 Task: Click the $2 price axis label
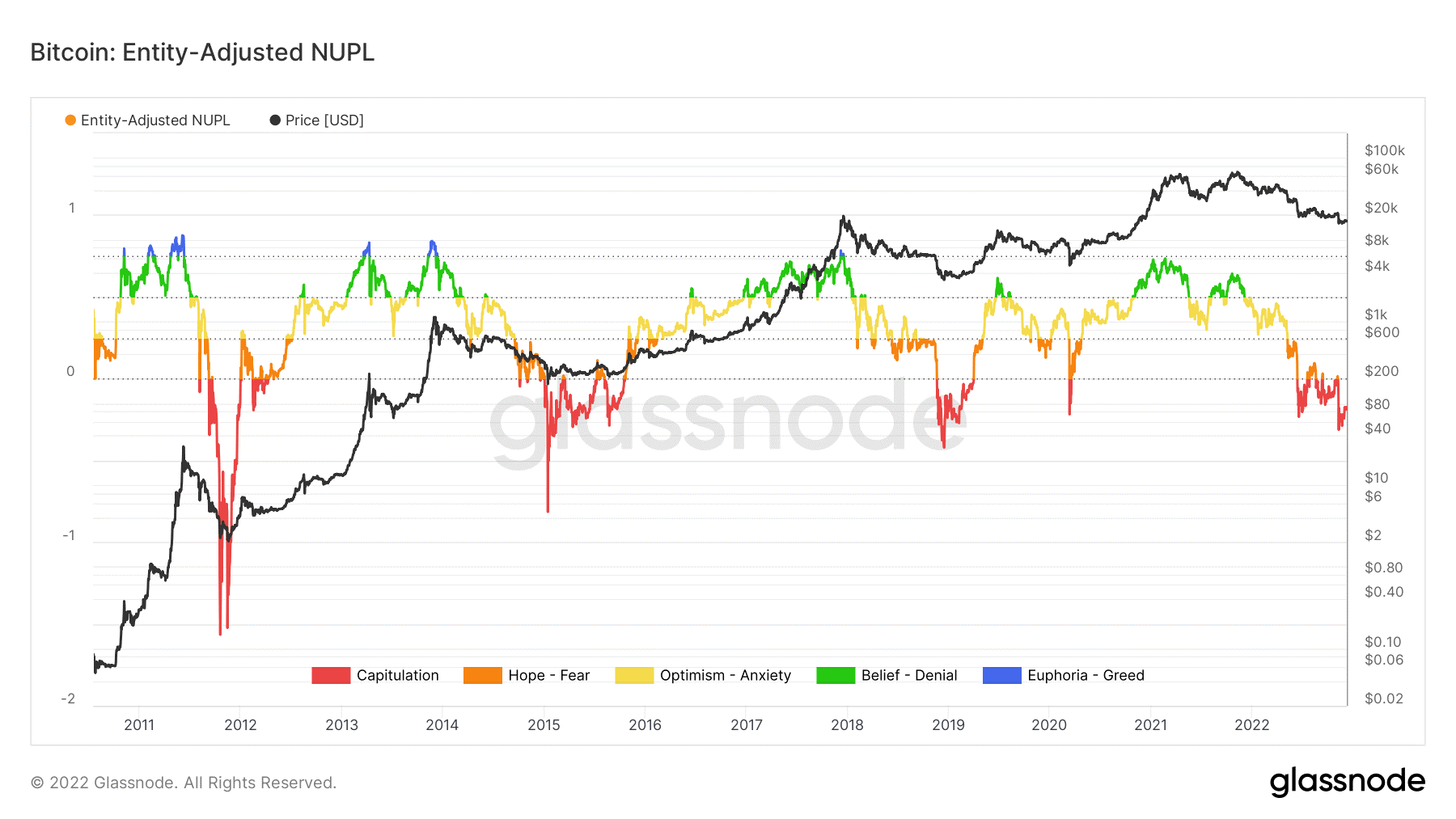click(x=1373, y=535)
